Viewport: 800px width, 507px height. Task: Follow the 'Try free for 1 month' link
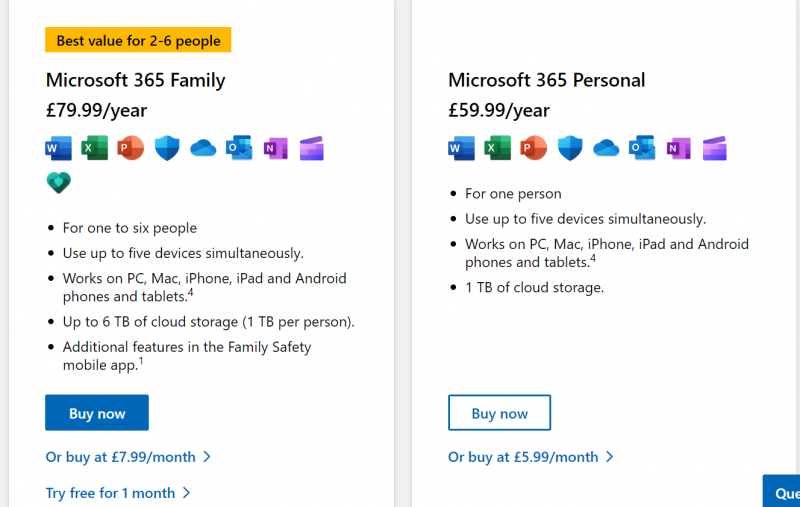click(110, 493)
